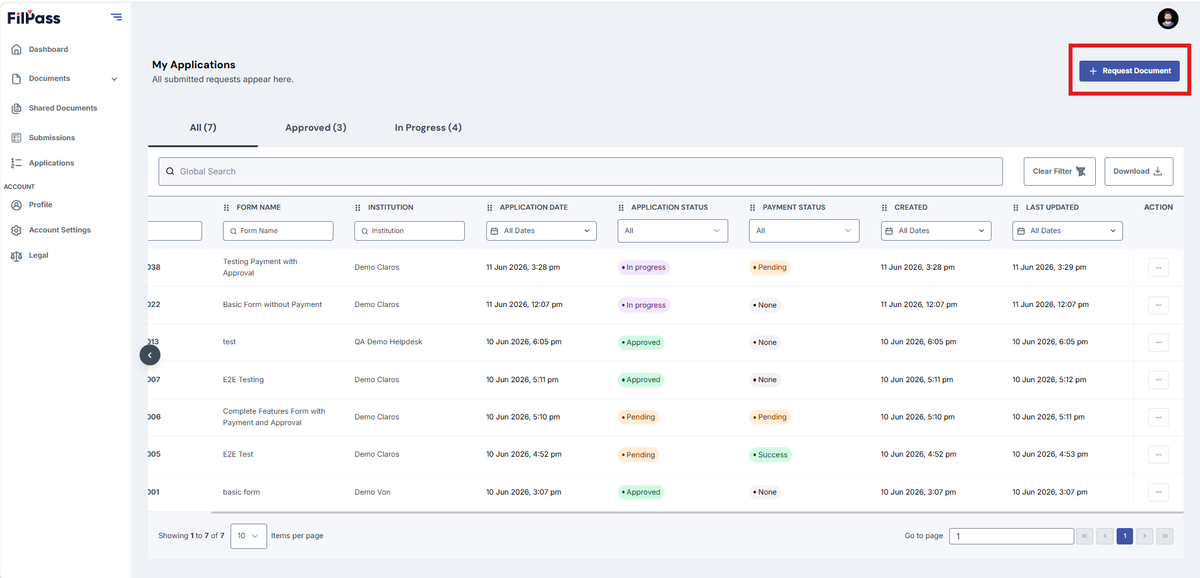Click the drag handle beside the FORM NAME column
Image resolution: width=1200 pixels, height=578 pixels.
227,208
